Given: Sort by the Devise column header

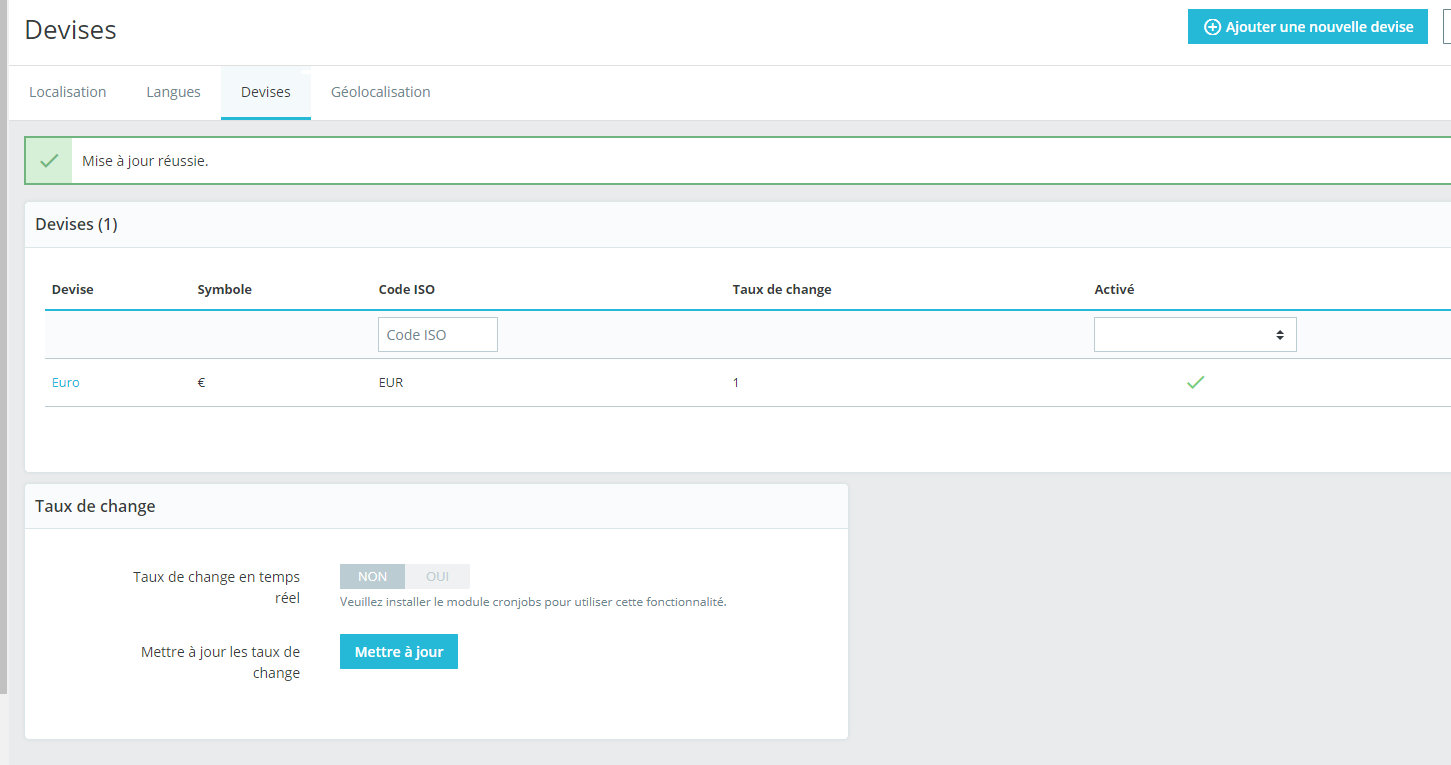Looking at the screenshot, I should tap(73, 289).
